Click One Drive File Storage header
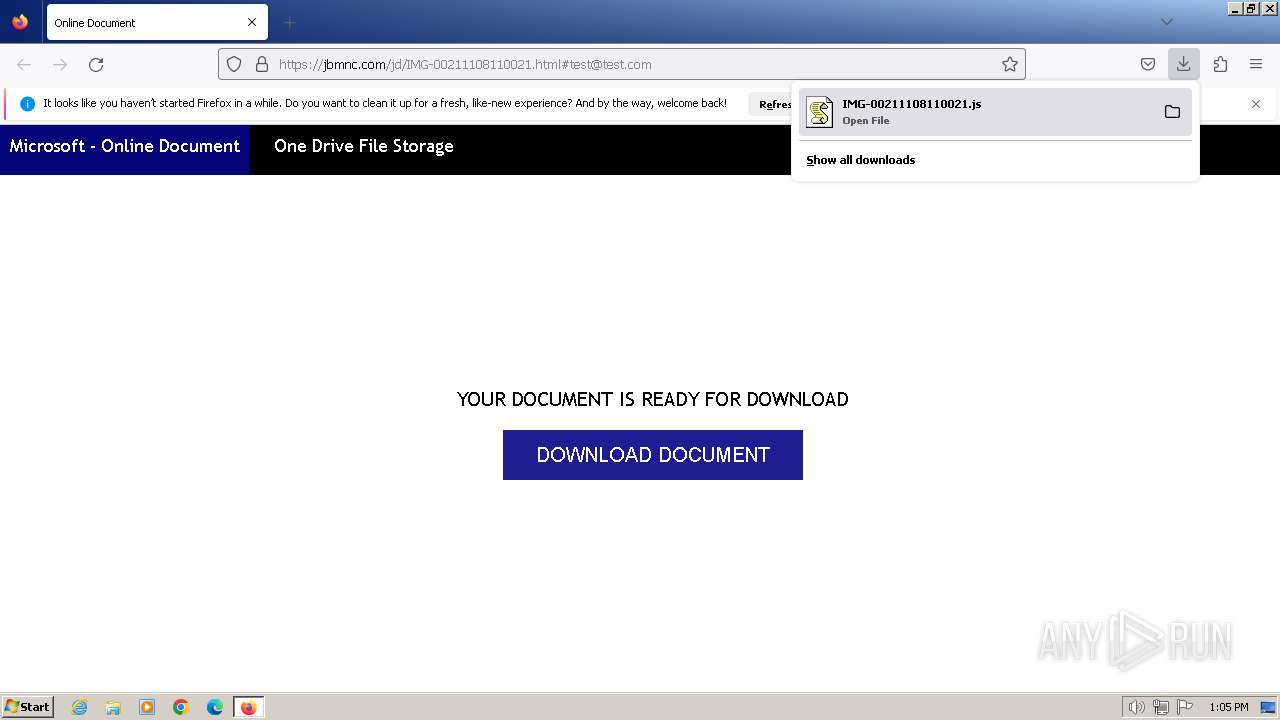This screenshot has height=720, width=1280. tap(364, 146)
